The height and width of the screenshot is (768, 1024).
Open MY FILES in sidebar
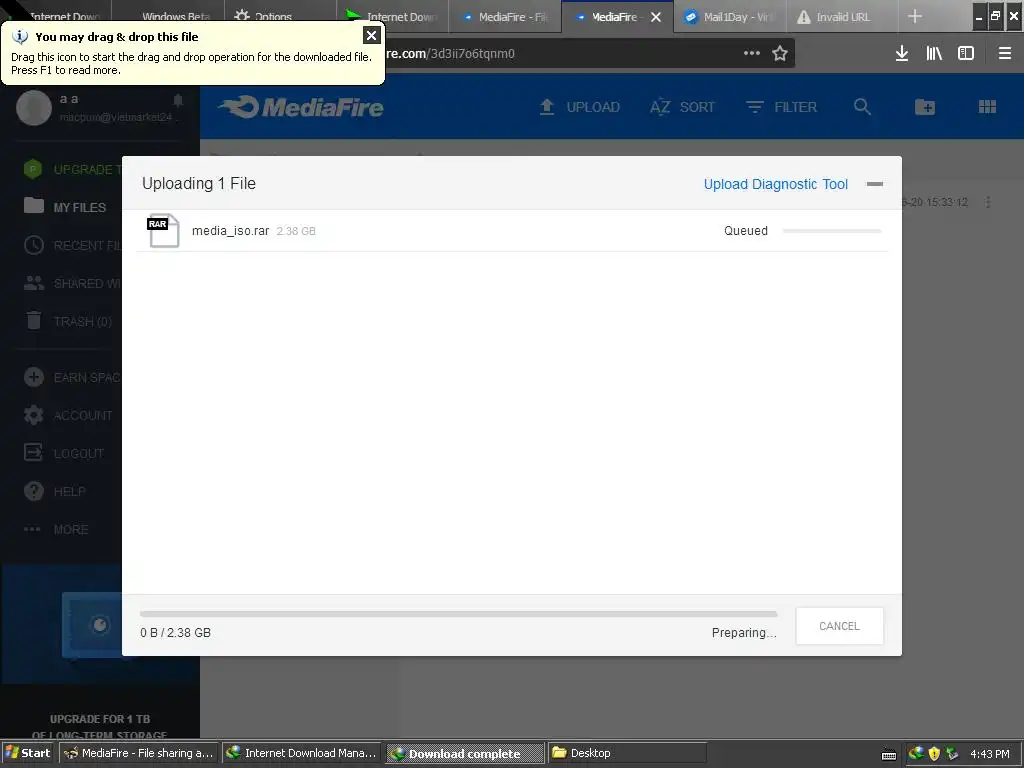tap(65, 207)
